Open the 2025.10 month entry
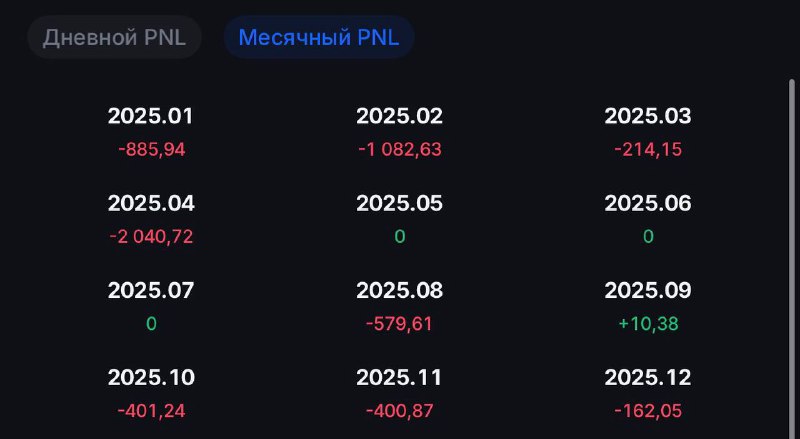The image size is (800, 439). point(151,394)
